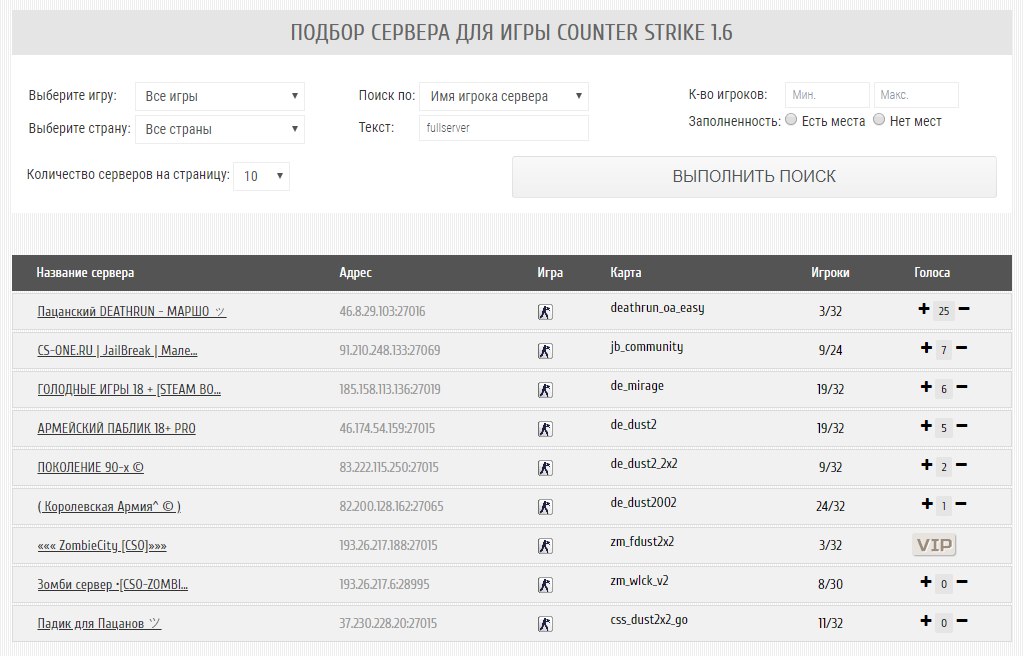Focus the Мин. players input field
Image resolution: width=1023 pixels, height=656 pixels.
coord(827,95)
